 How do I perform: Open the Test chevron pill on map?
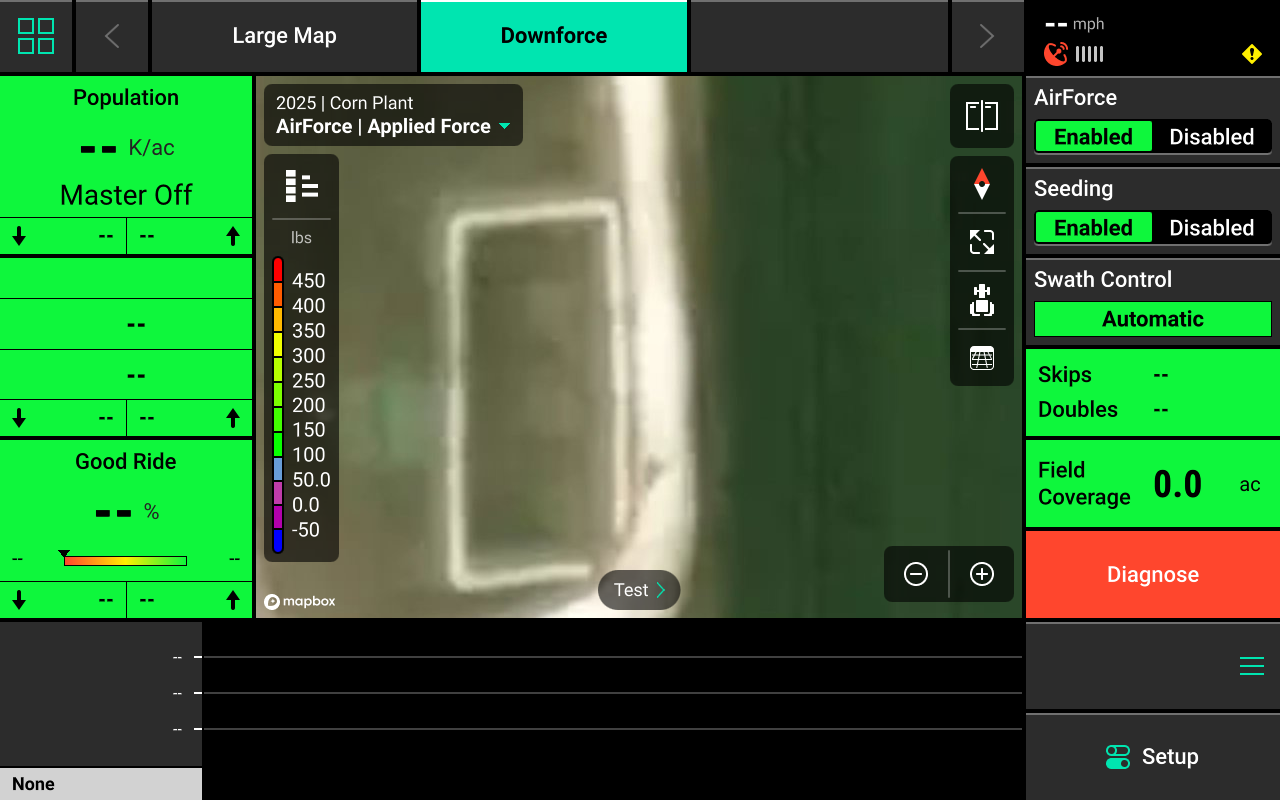[x=639, y=590]
